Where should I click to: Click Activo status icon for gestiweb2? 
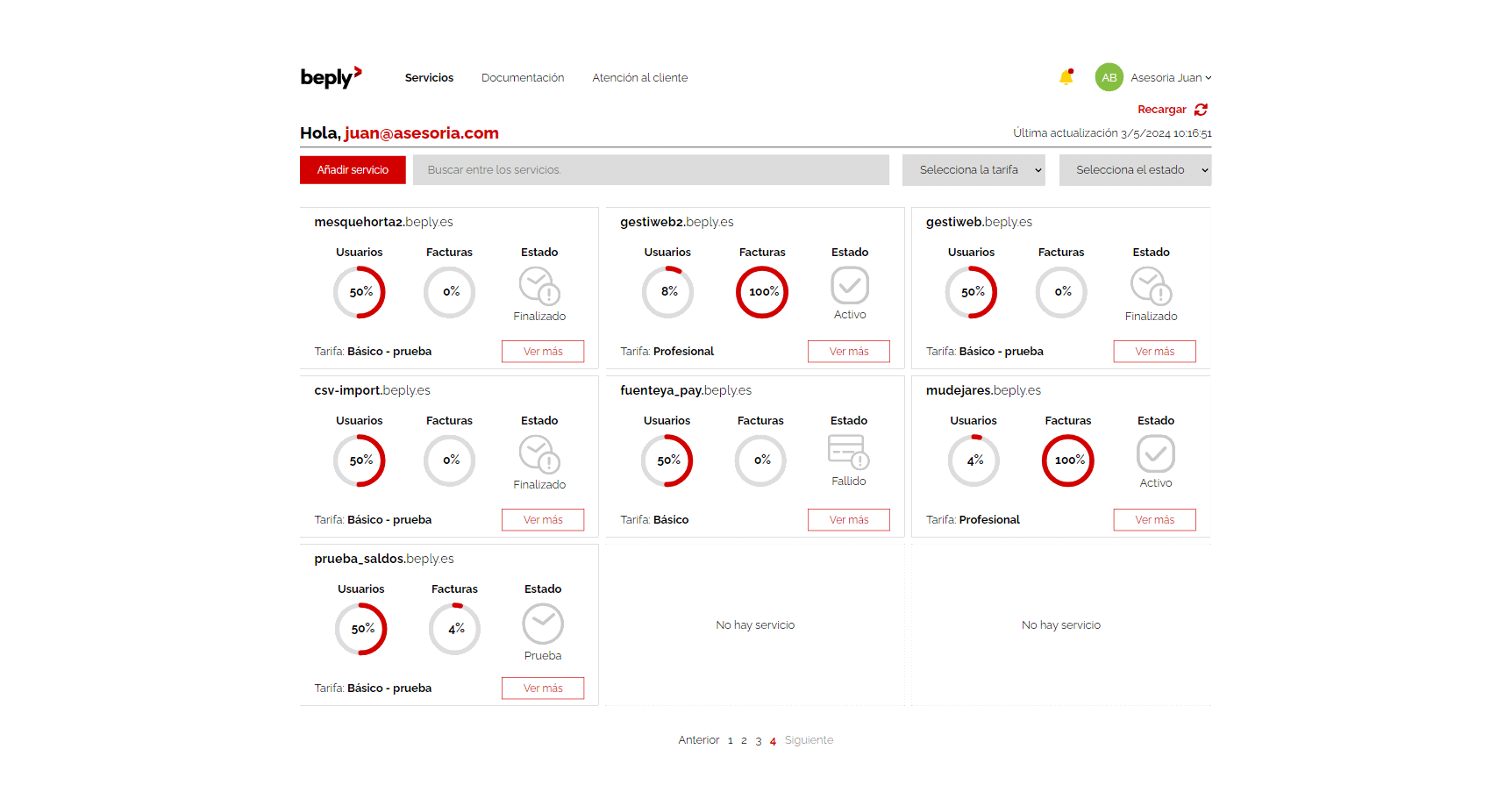point(850,285)
